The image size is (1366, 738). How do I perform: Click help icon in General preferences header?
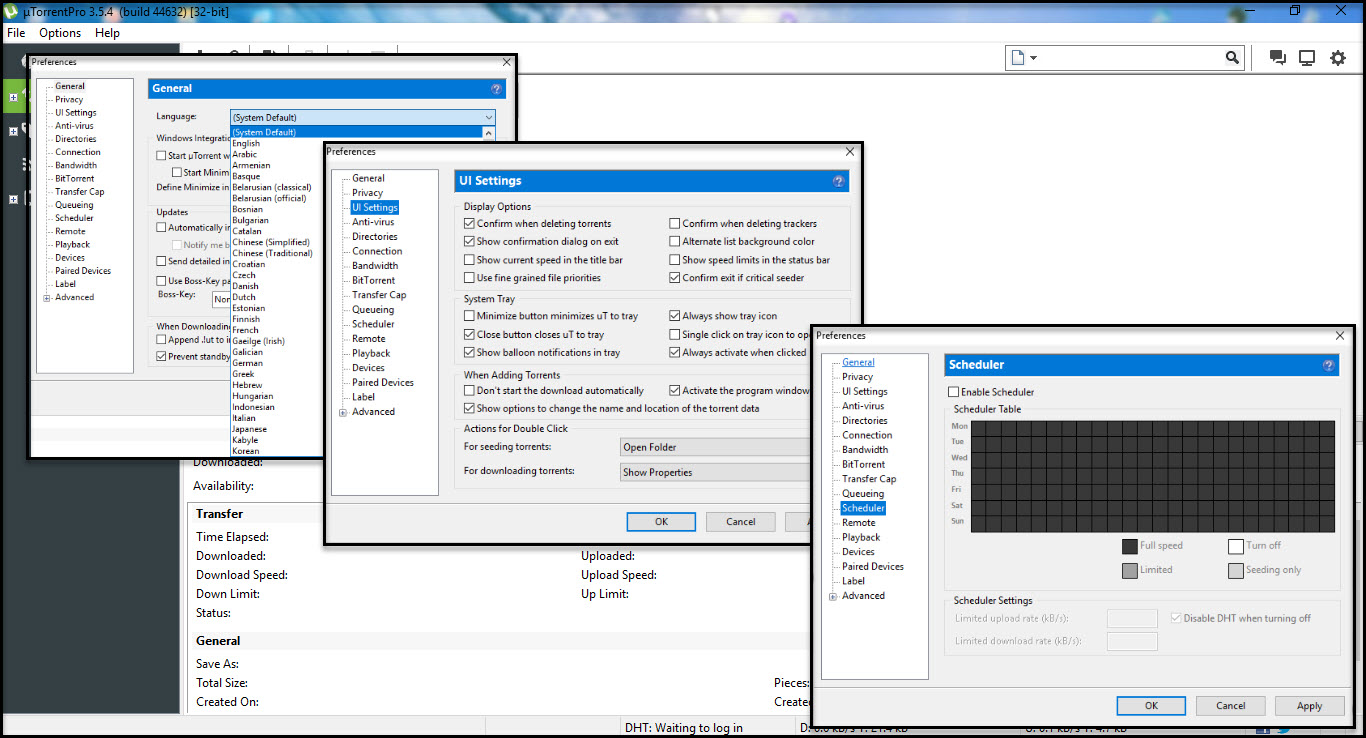[496, 89]
